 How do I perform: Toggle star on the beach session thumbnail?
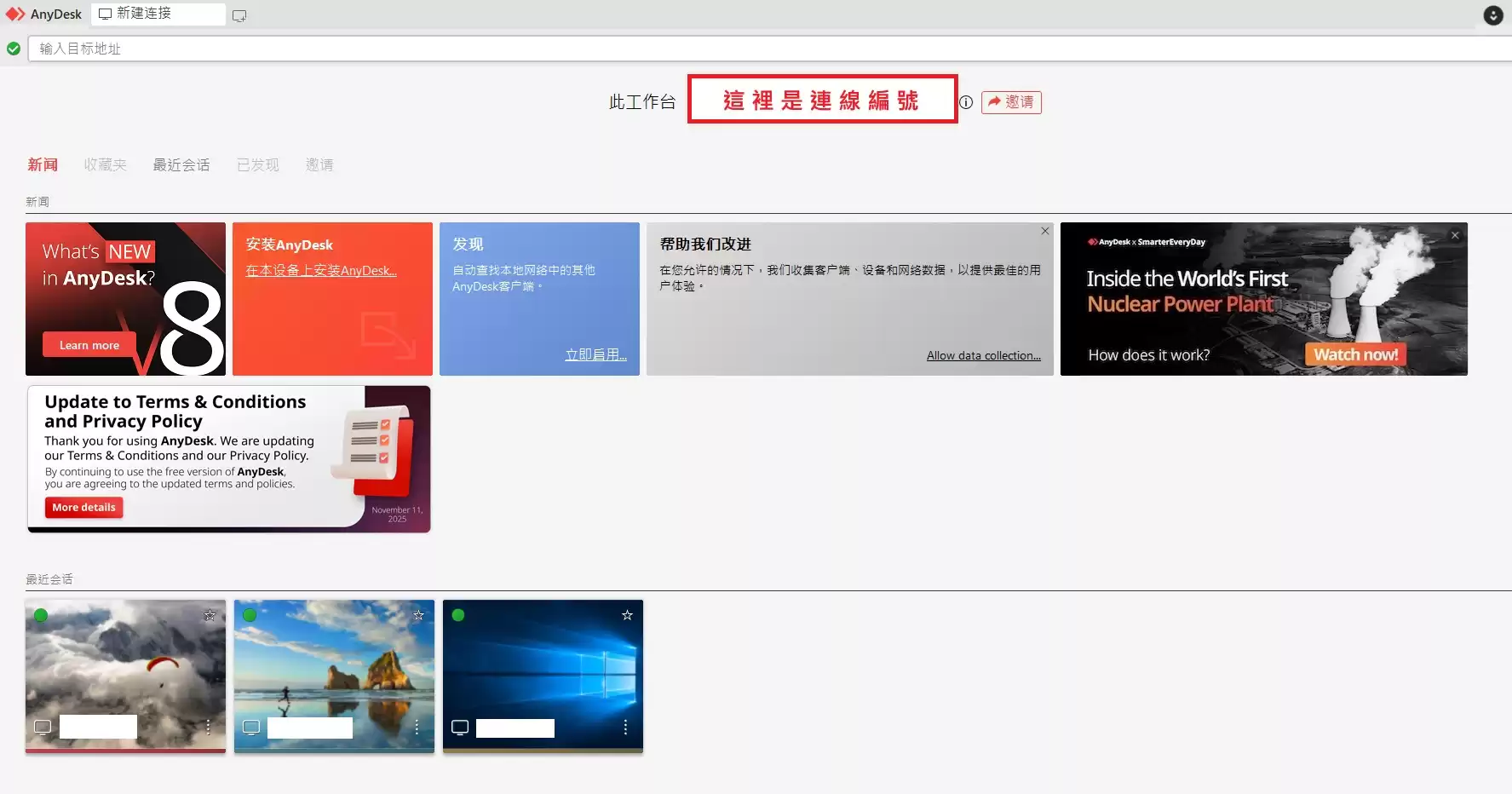tap(418, 615)
